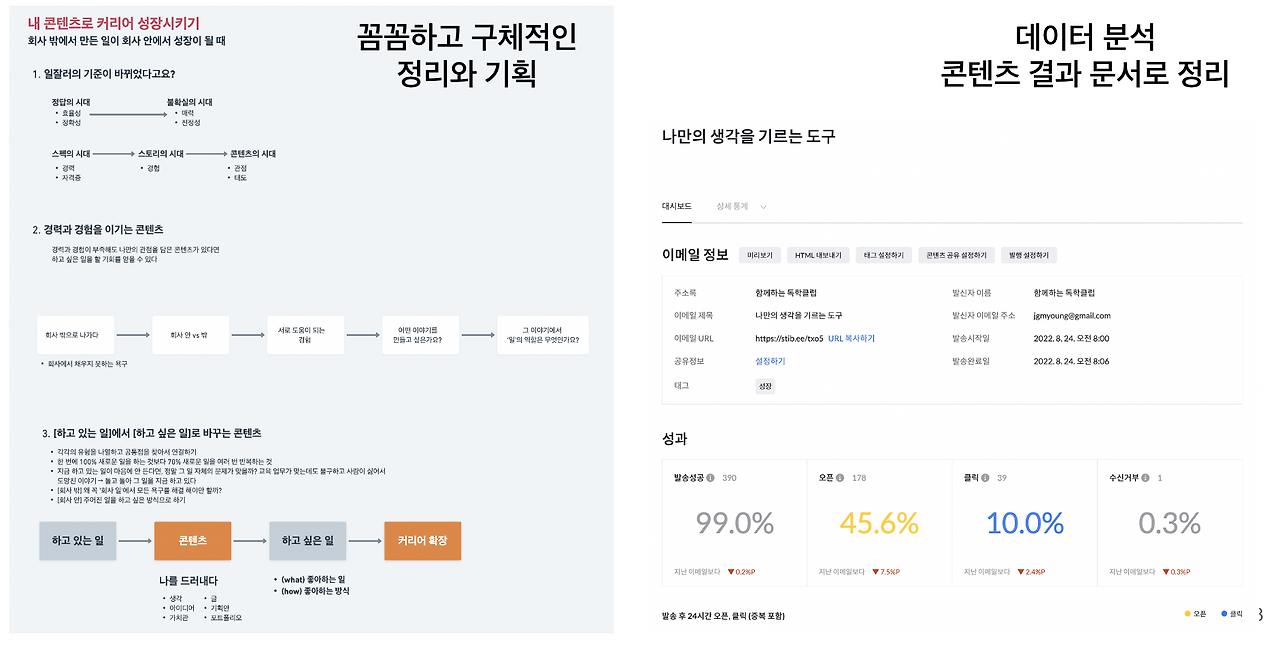1280x646 pixels.
Task: Select the 성장 tag chip
Action: pyautogui.click(x=765, y=384)
